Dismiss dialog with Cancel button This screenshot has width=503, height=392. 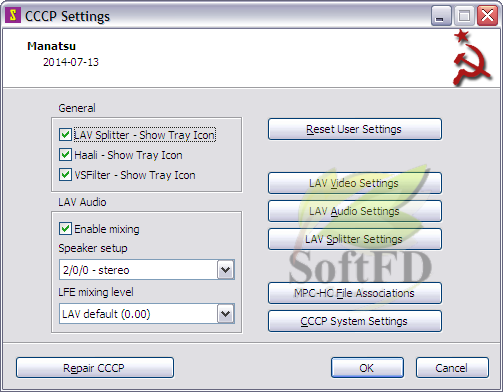tap(452, 368)
